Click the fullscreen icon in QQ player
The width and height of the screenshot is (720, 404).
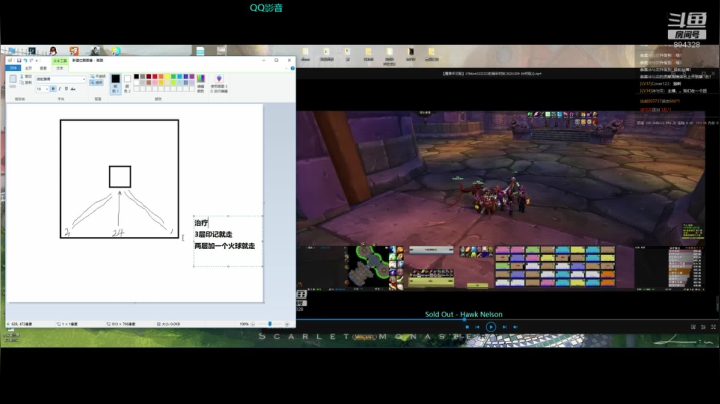click(714, 327)
